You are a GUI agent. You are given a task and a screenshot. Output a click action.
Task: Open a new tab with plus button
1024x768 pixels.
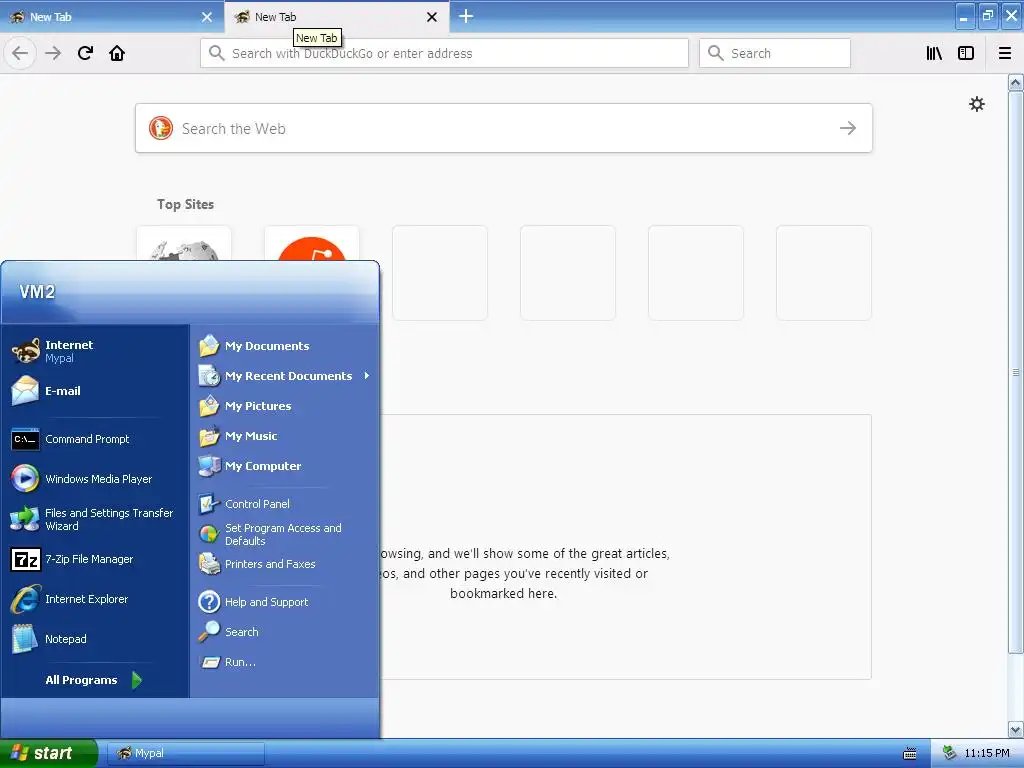(x=466, y=16)
